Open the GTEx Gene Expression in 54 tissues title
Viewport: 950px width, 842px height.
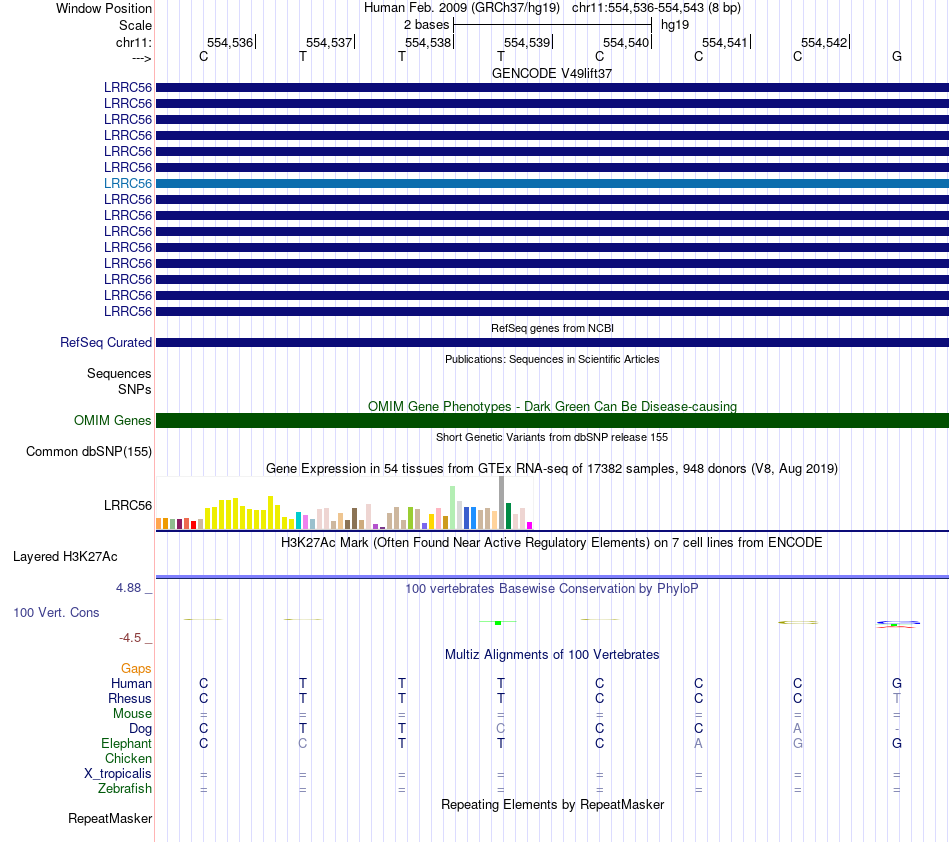pos(552,469)
